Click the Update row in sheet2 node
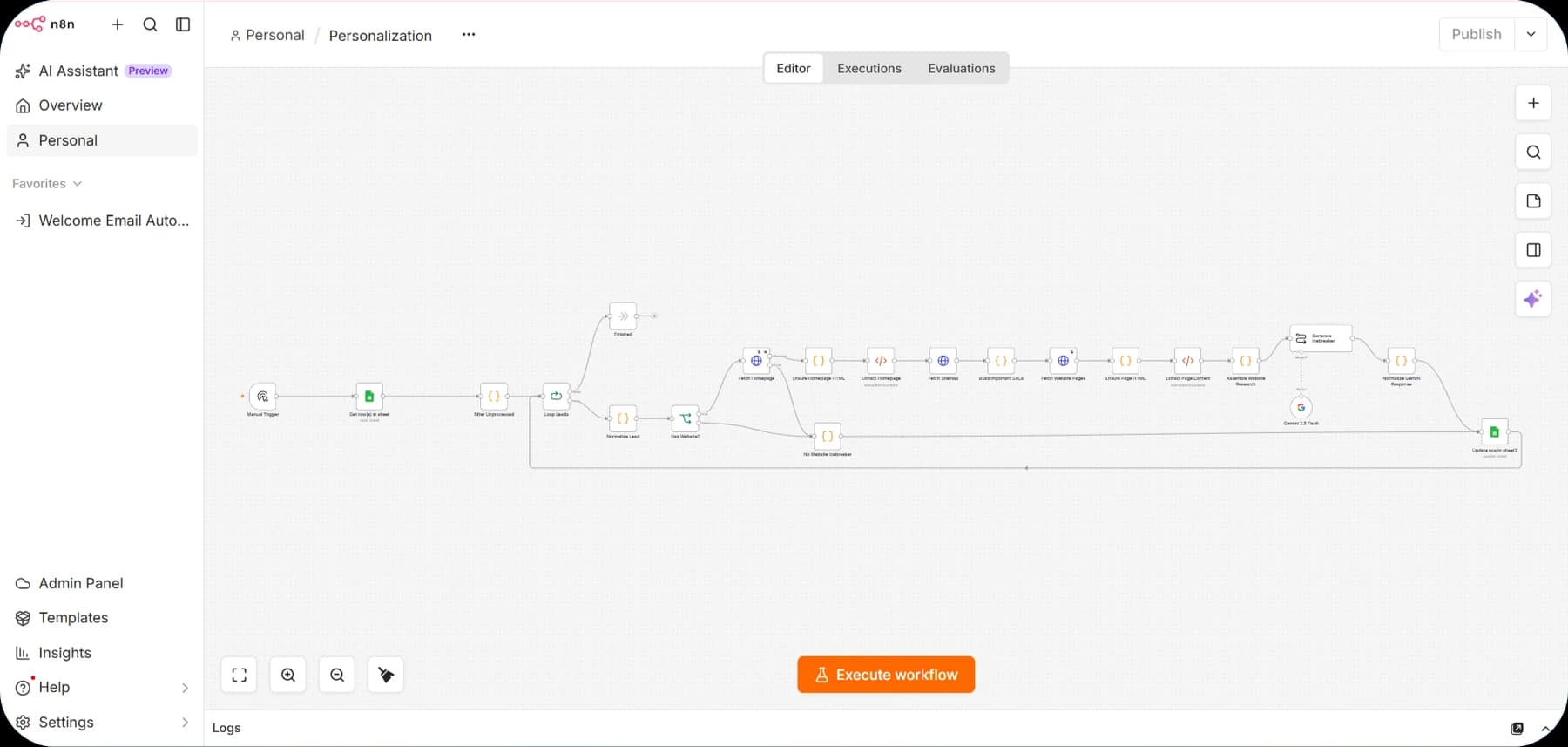Screen dimensions: 1568x747 [1494, 431]
